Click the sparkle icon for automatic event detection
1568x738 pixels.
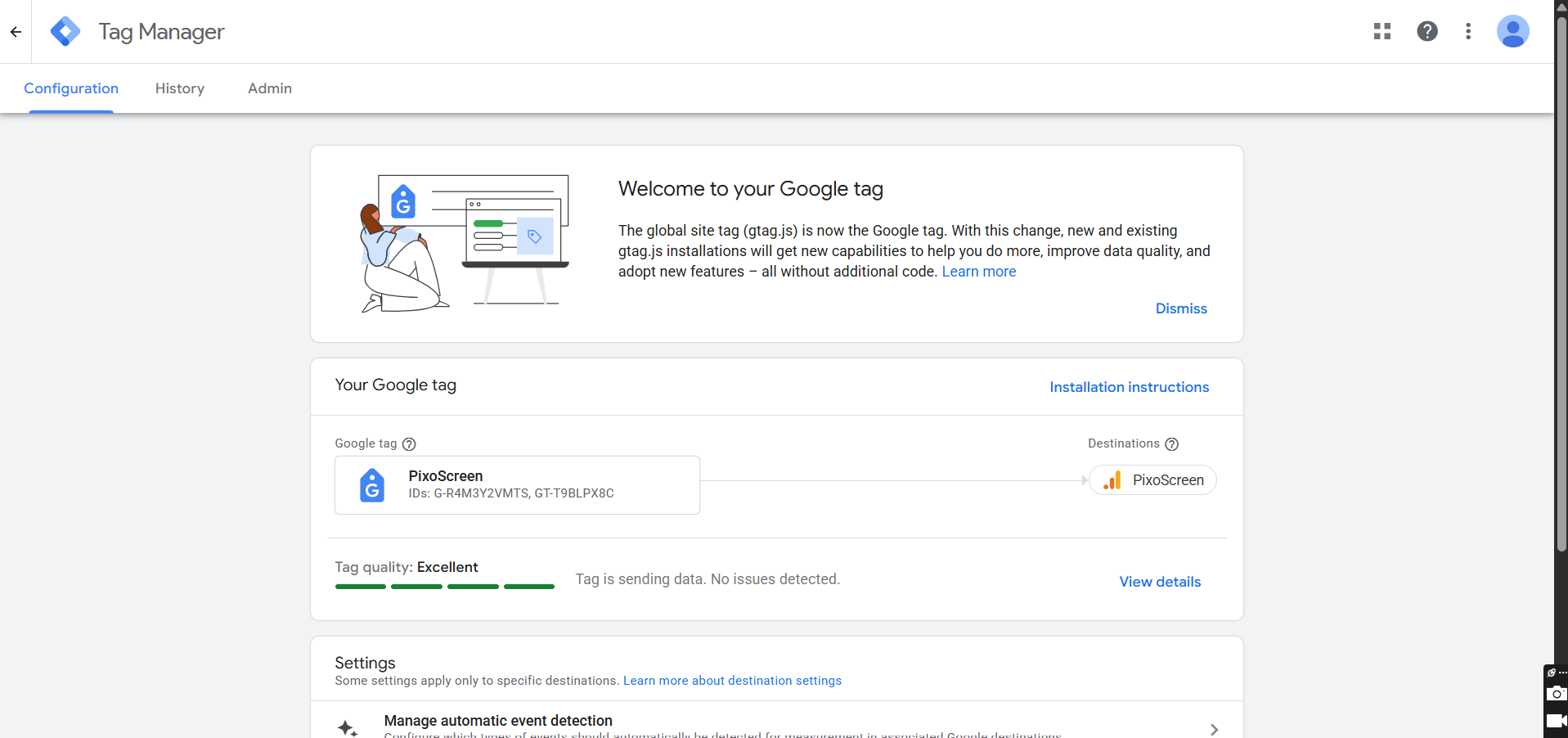tap(348, 728)
